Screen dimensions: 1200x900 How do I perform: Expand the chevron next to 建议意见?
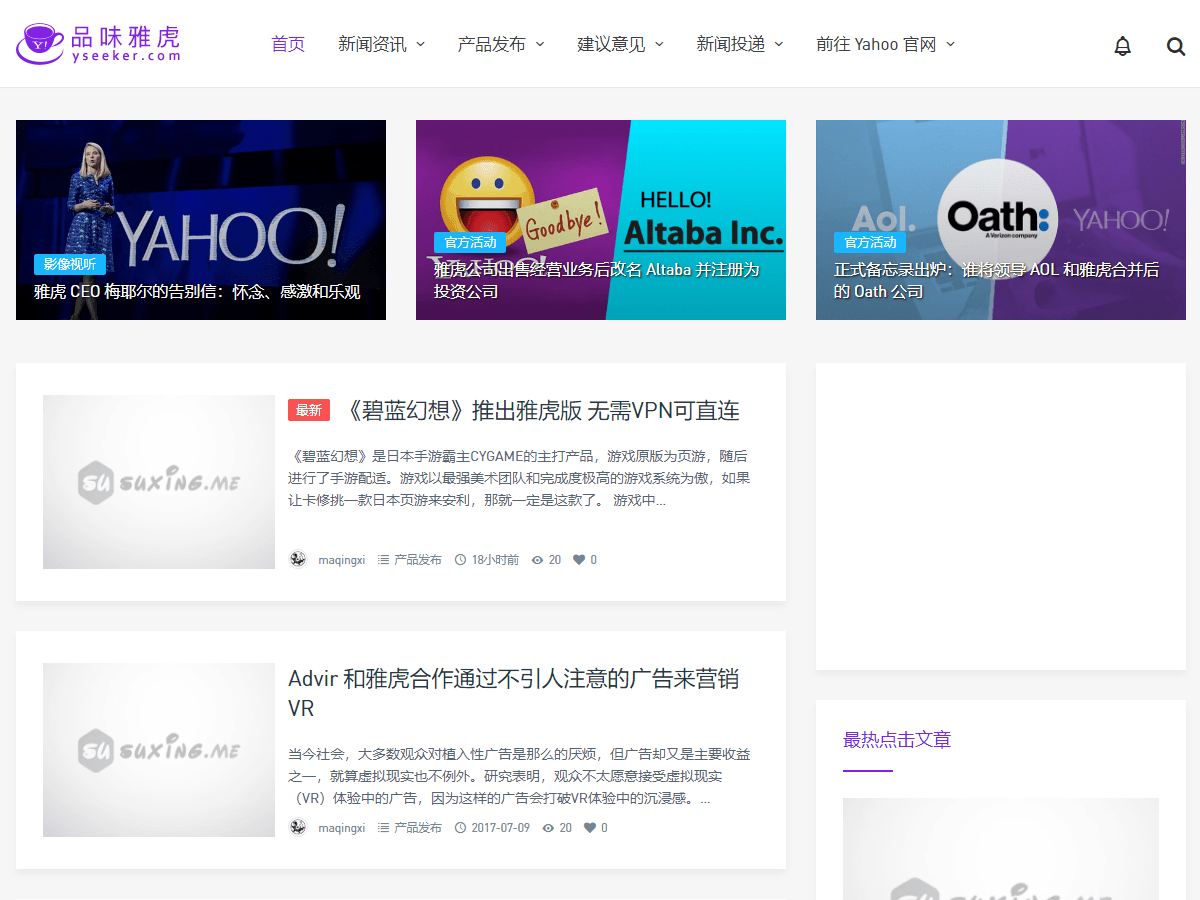click(x=659, y=44)
